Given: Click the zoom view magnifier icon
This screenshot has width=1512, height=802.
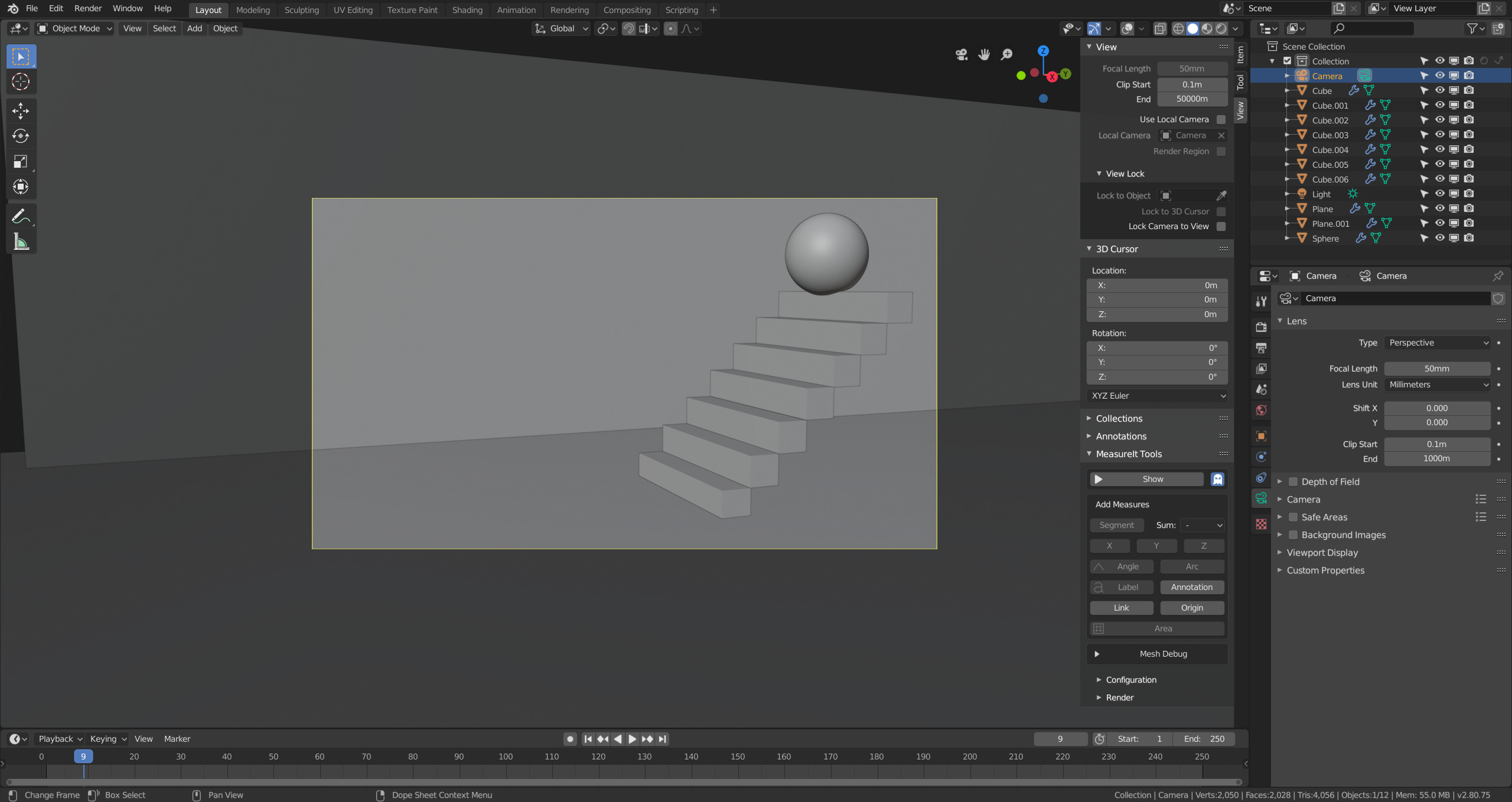Looking at the screenshot, I should (x=1006, y=55).
